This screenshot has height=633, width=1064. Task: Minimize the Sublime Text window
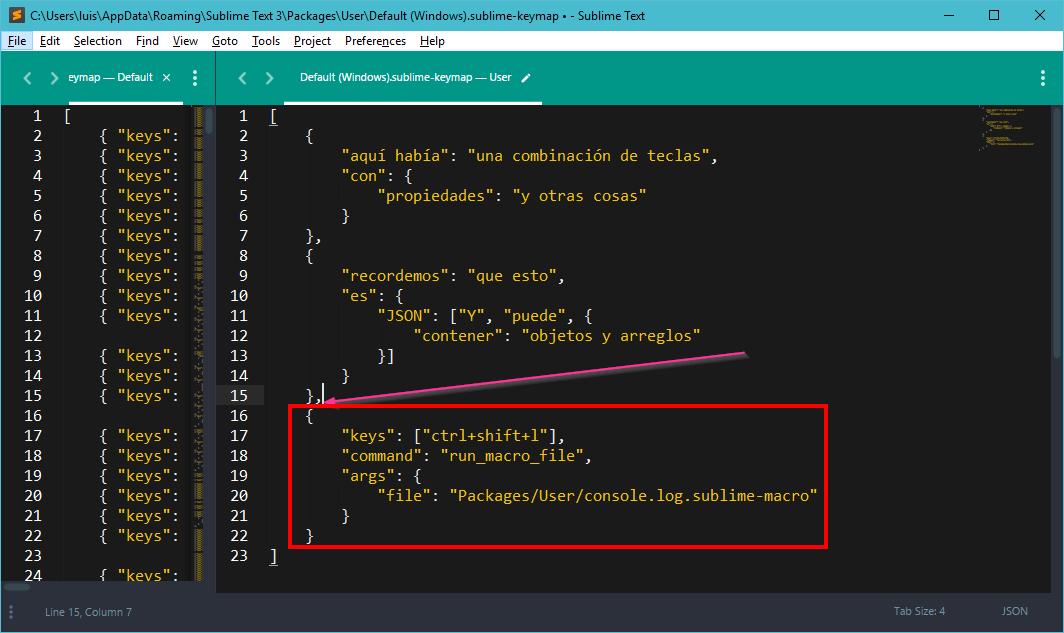949,15
